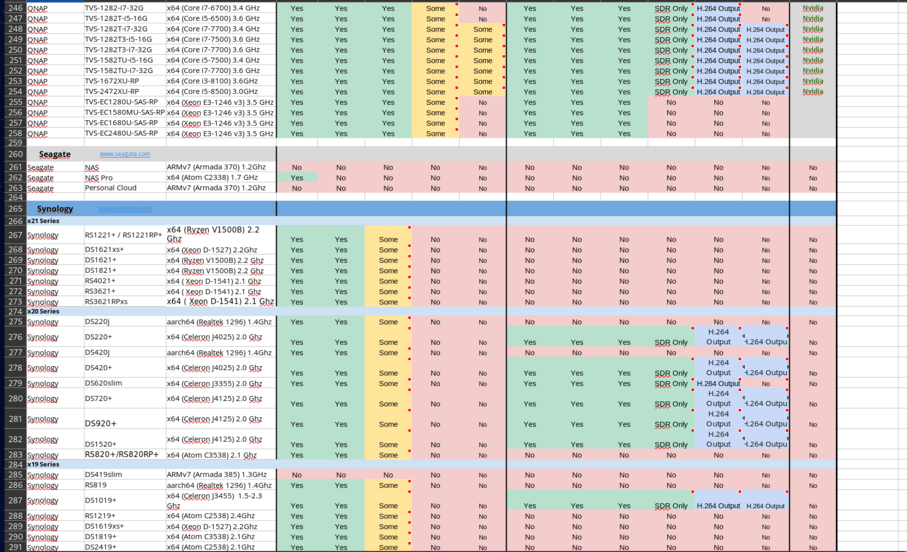Select the Seagate section heading cell
Viewport: 907px width, 552px height.
55,154
